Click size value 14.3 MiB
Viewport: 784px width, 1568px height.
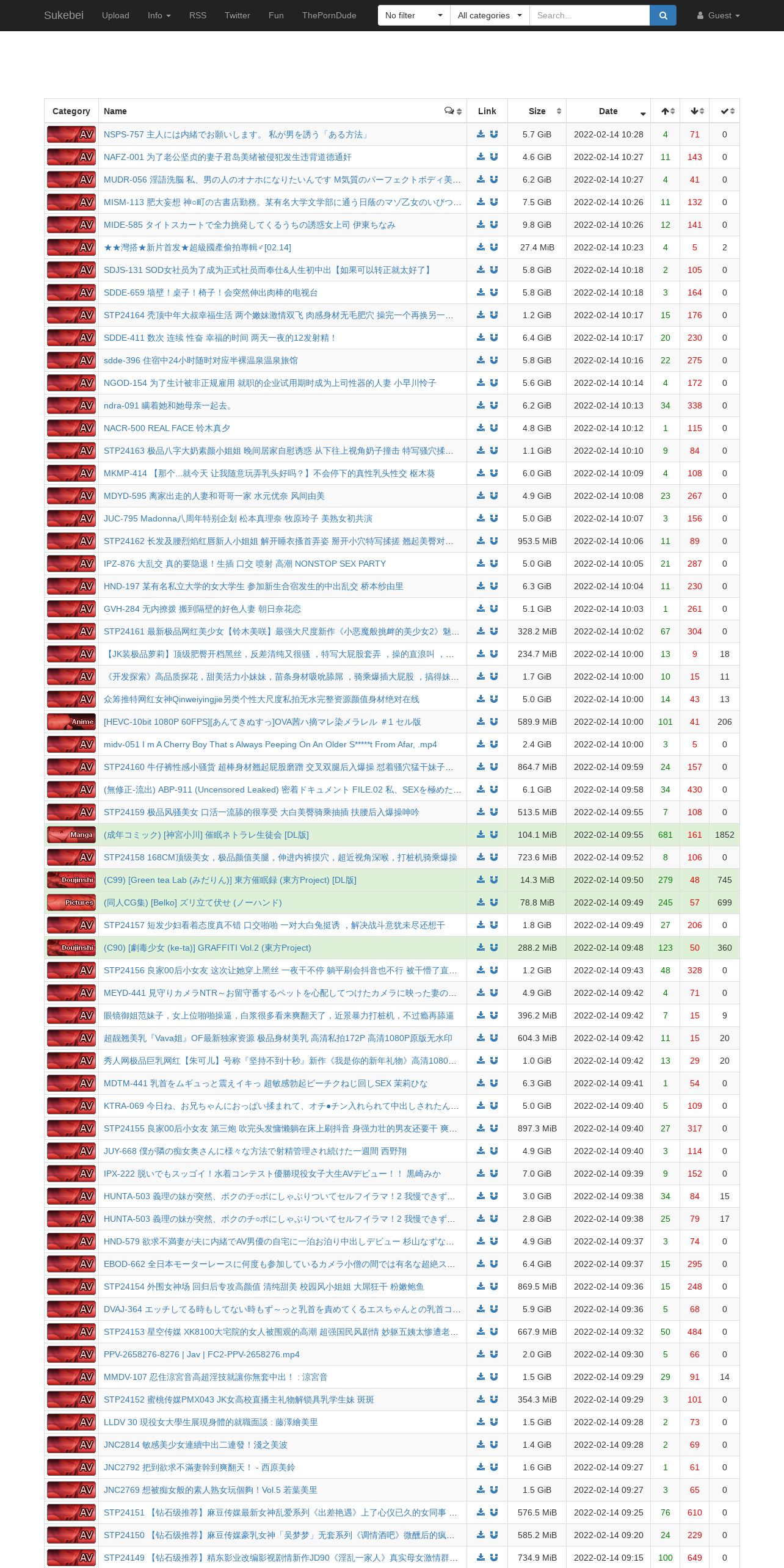pos(537,880)
